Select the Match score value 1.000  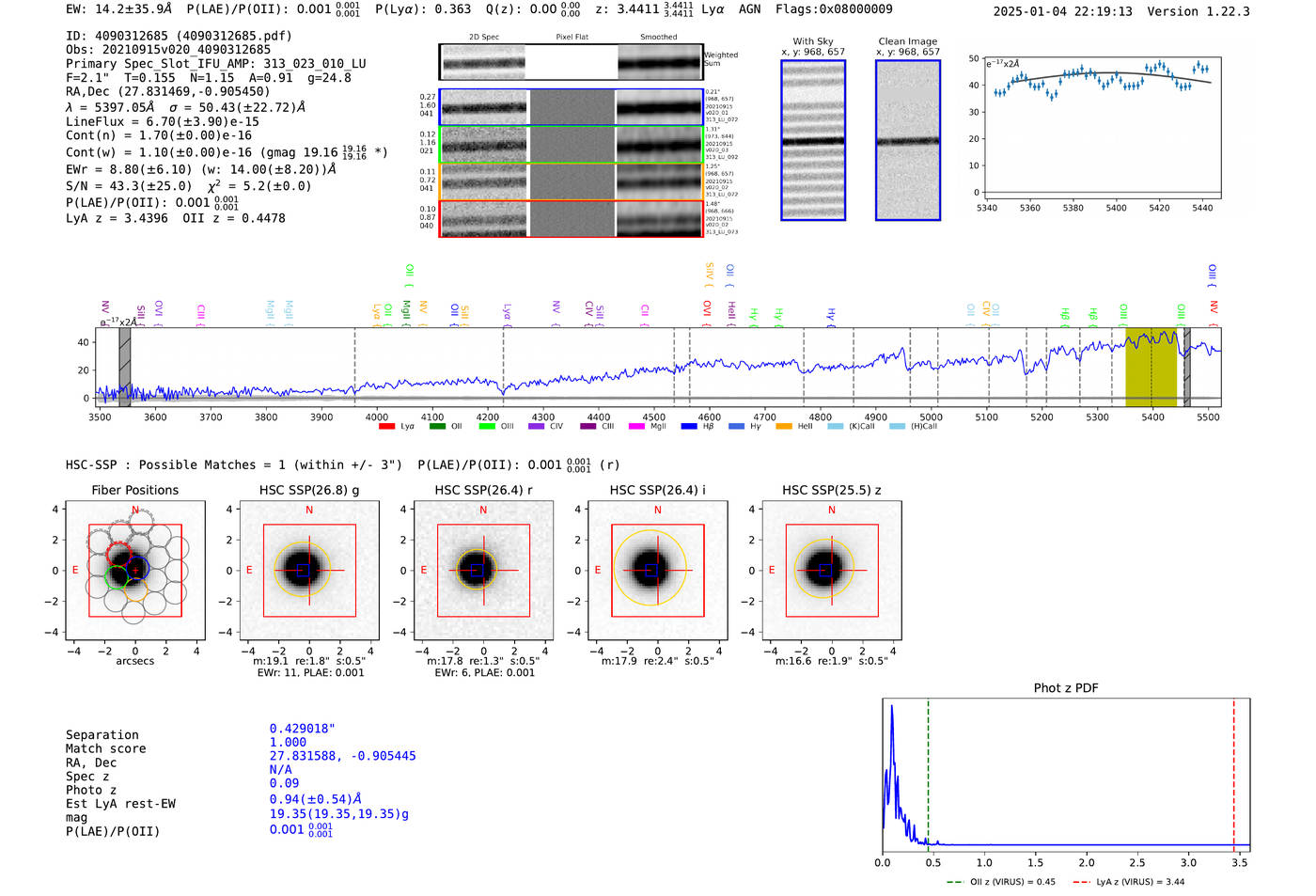(x=288, y=742)
